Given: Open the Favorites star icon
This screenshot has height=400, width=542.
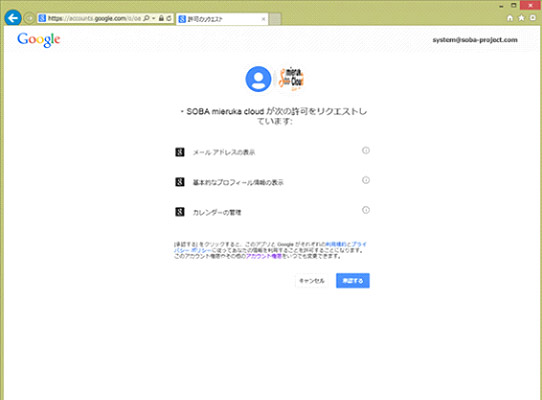Looking at the screenshot, I should tap(521, 18).
